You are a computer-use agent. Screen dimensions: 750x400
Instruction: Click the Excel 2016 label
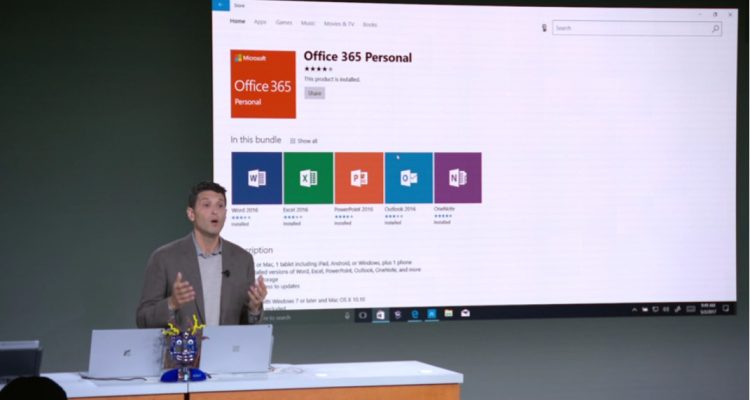(x=295, y=210)
